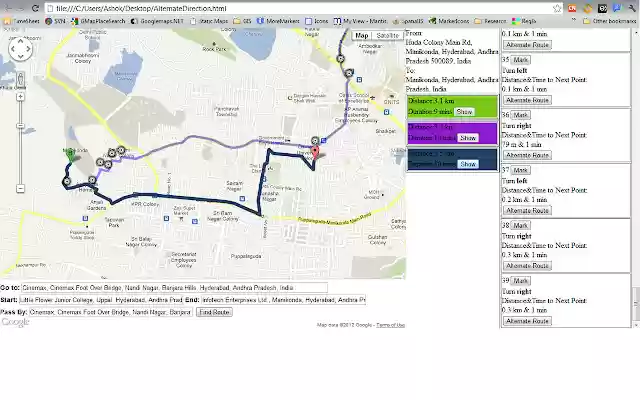Zoom in with the map plus button
Viewport: 640px width, 400px height.
coord(20,97)
